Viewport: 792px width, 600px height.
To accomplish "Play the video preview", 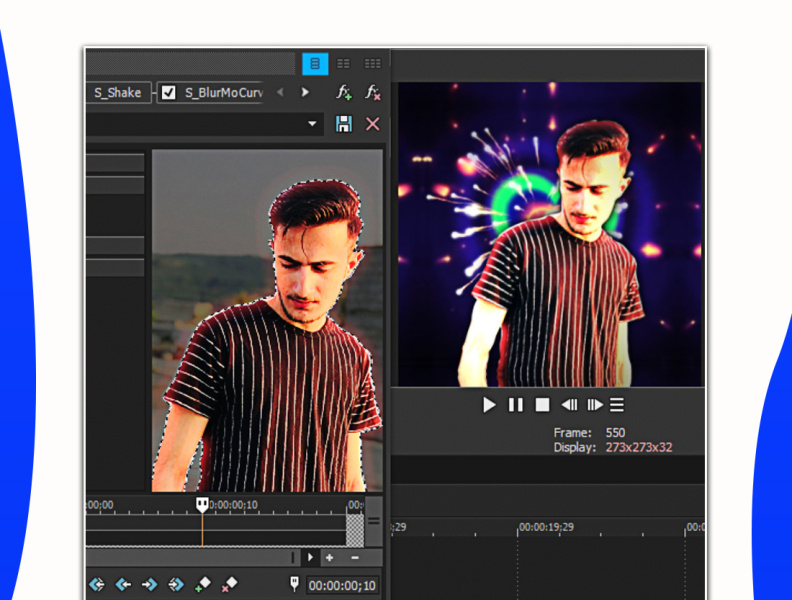I will click(489, 405).
